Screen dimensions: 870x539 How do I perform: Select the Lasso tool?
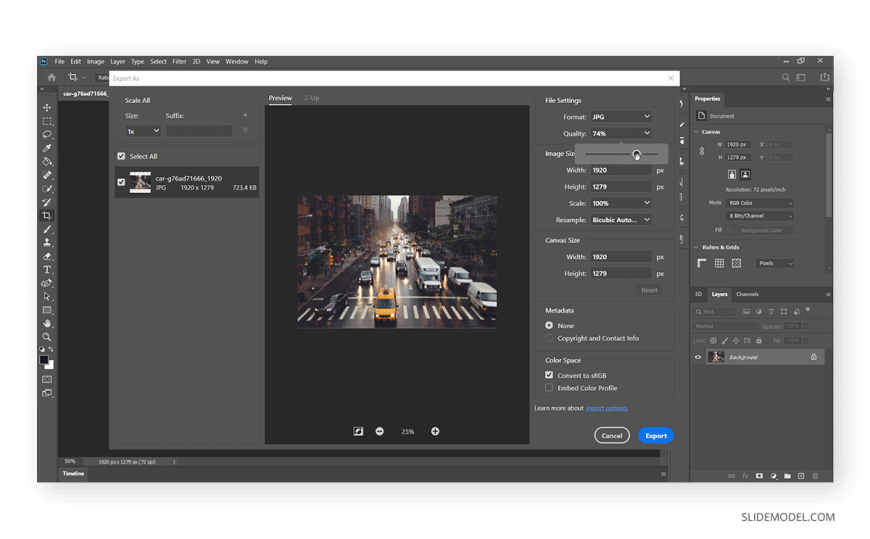tap(47, 134)
